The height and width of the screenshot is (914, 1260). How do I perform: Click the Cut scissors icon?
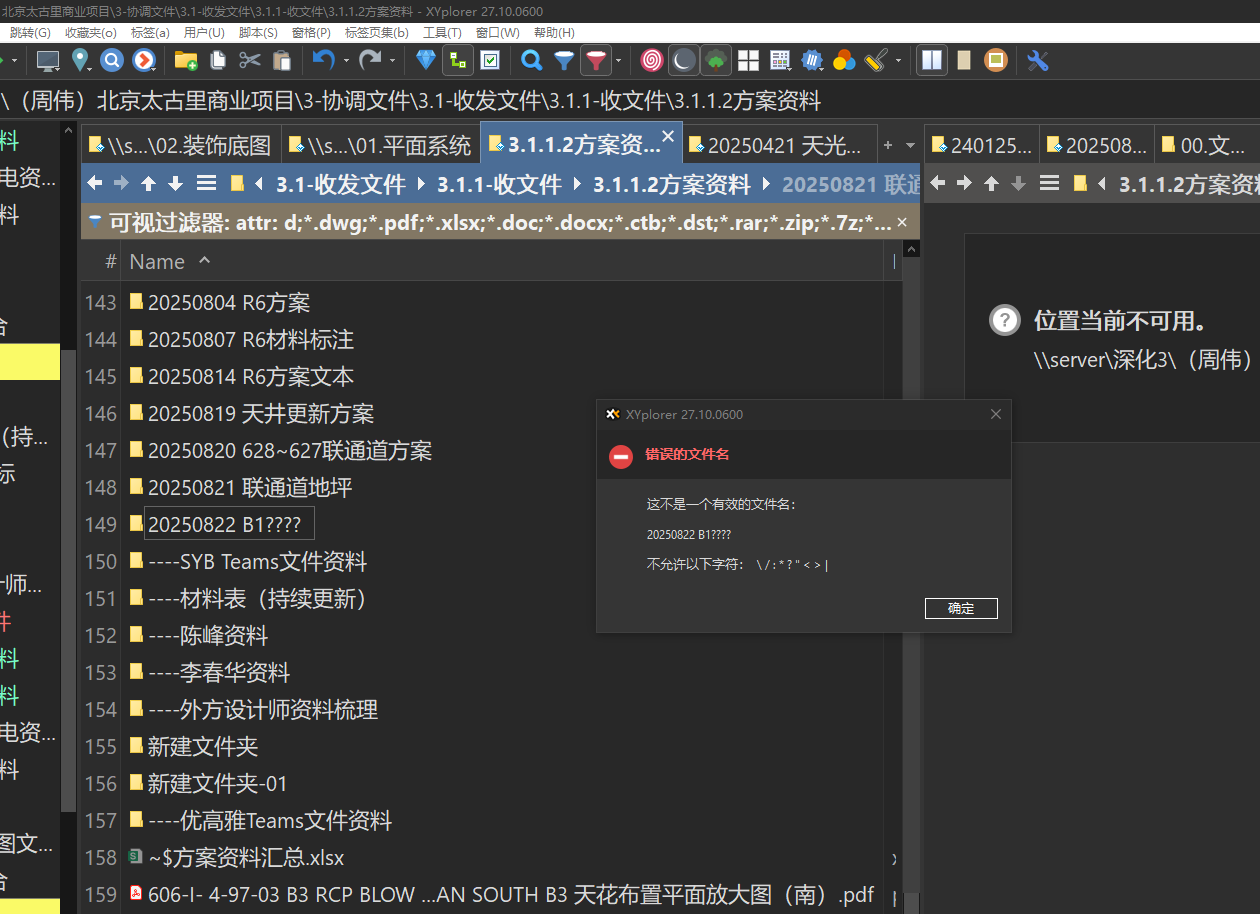250,61
